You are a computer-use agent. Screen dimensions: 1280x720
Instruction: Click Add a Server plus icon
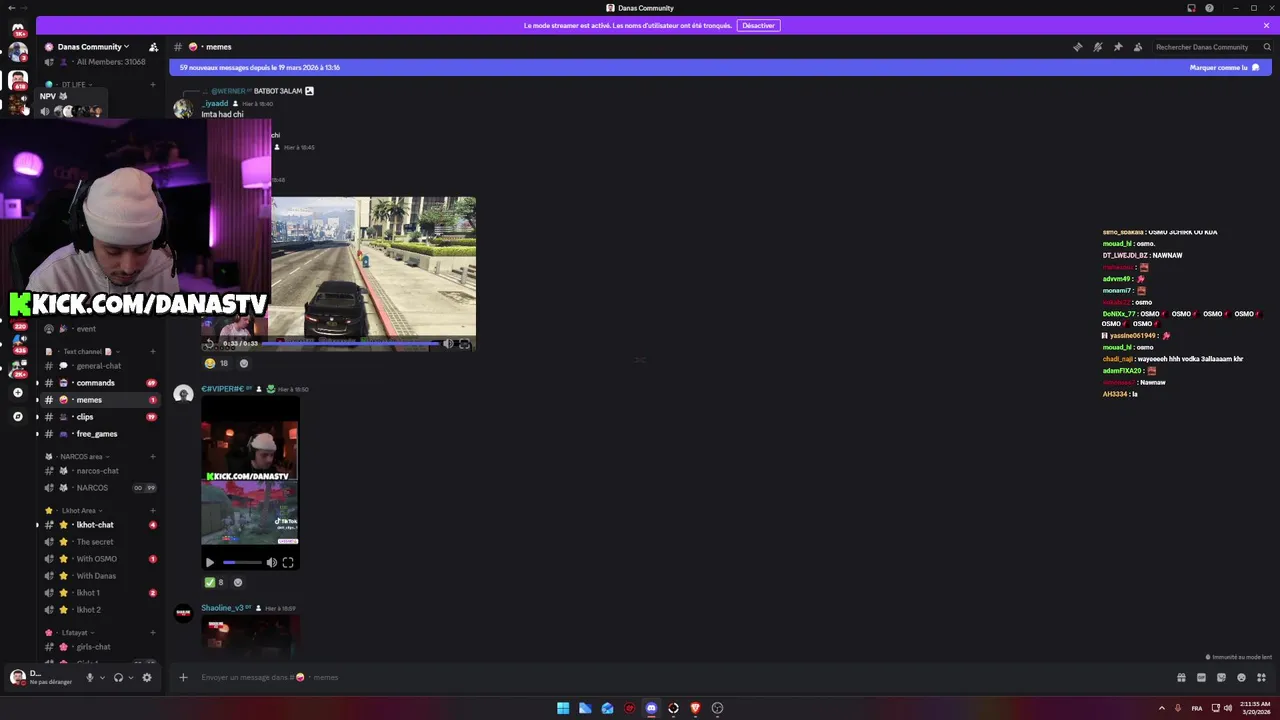(x=18, y=393)
